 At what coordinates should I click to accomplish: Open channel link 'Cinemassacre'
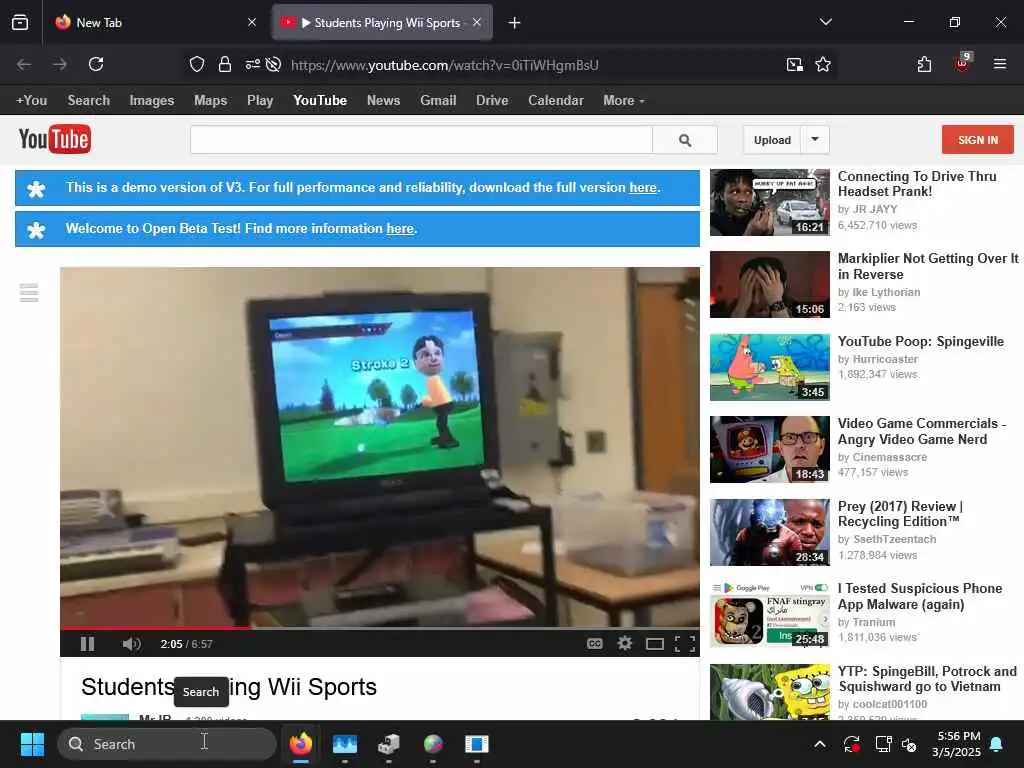coord(889,457)
